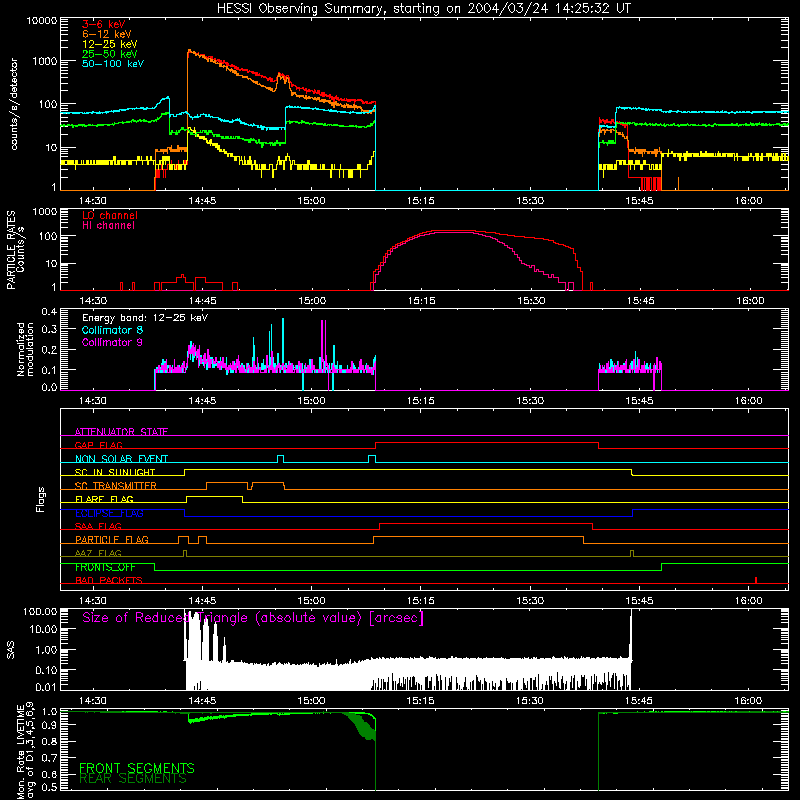Click the 'BAD_PACKETS' flag label
The height and width of the screenshot is (800, 800).
coord(109,580)
